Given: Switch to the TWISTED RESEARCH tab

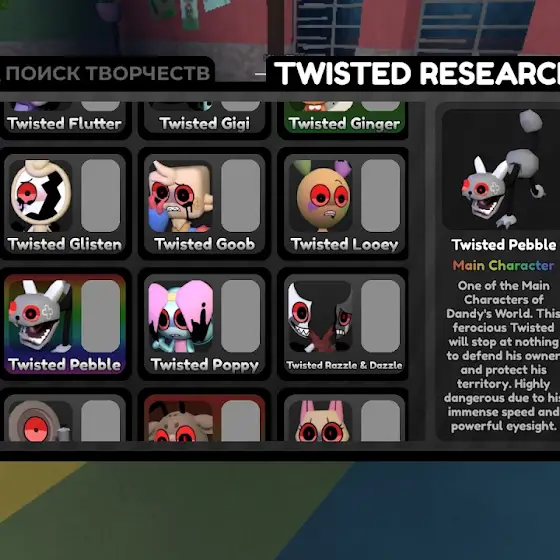Looking at the screenshot, I should click(x=413, y=73).
